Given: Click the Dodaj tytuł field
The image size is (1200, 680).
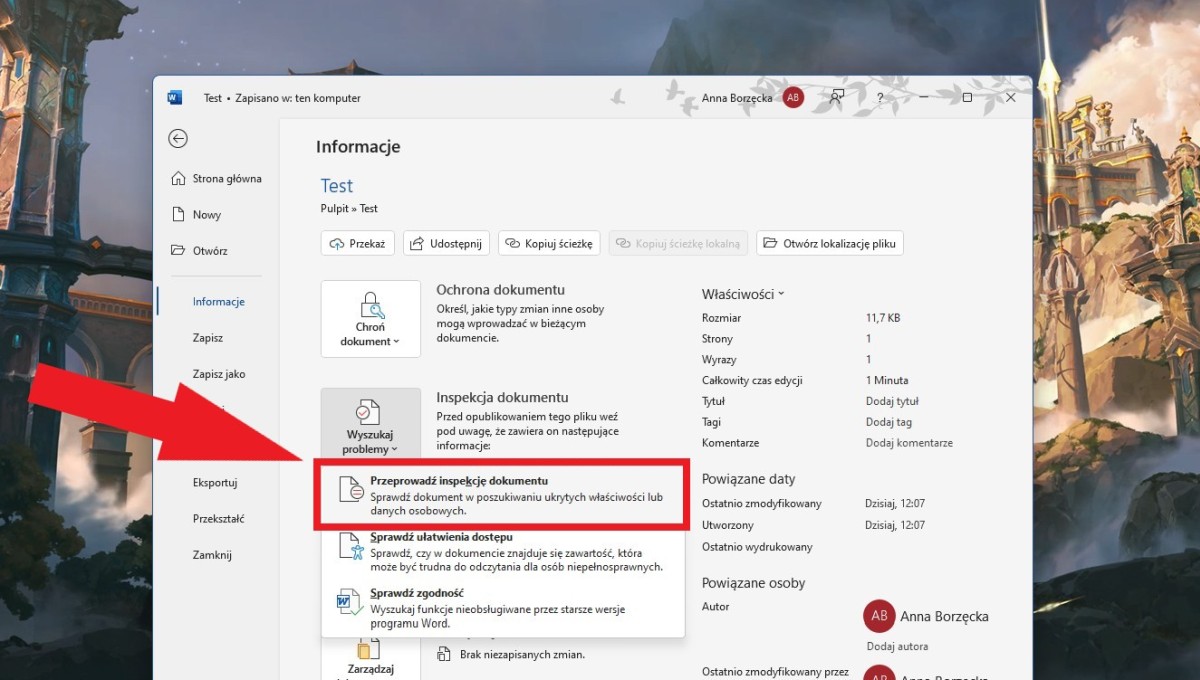Looking at the screenshot, I should [892, 401].
